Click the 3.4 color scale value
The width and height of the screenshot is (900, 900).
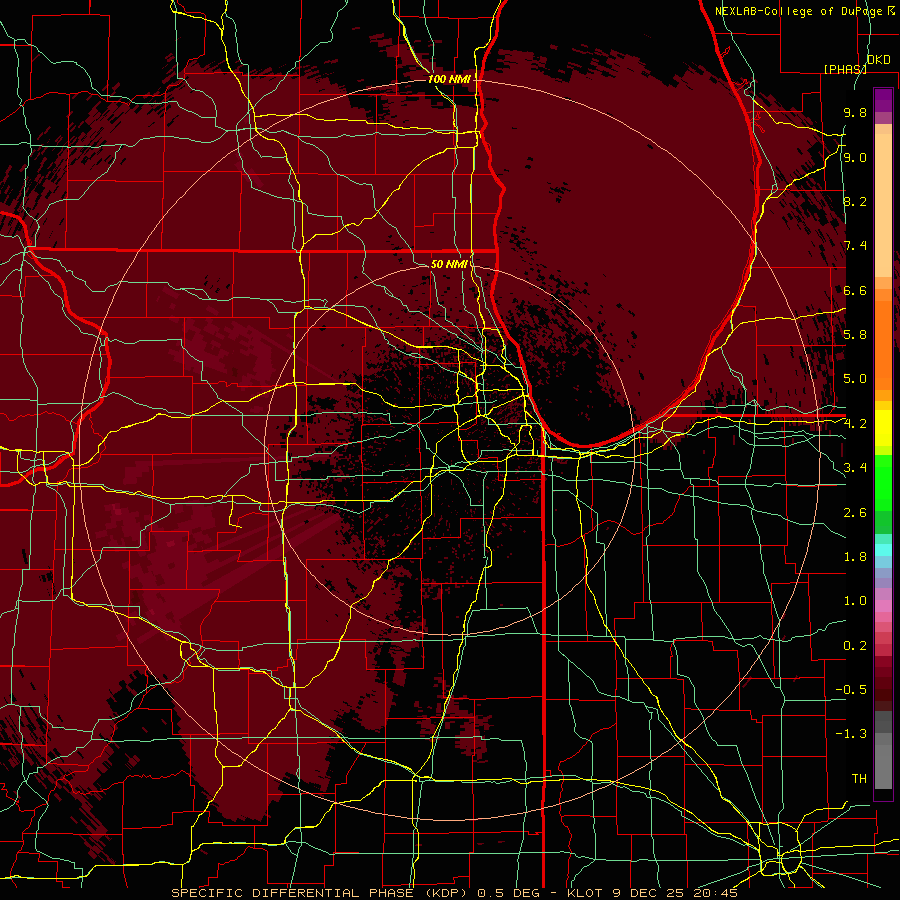point(855,468)
